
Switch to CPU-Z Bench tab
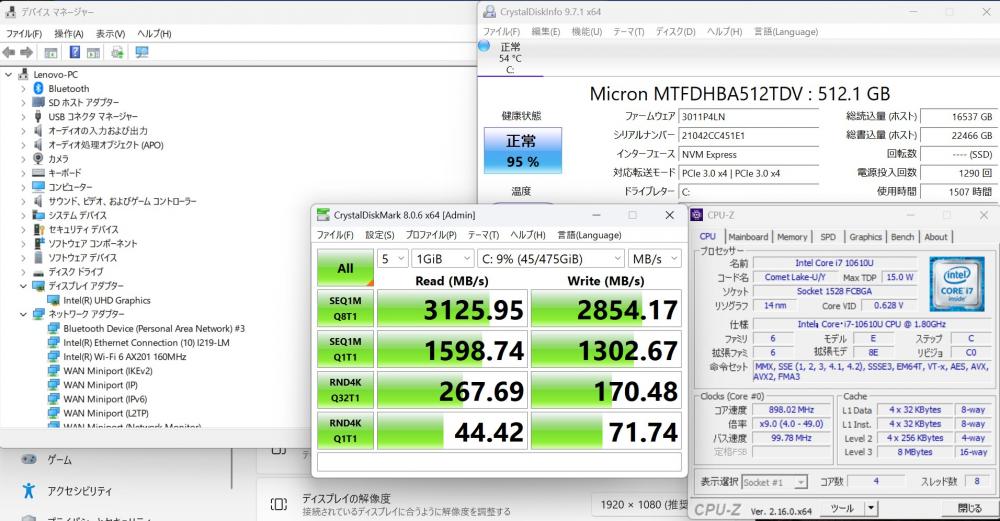point(902,237)
